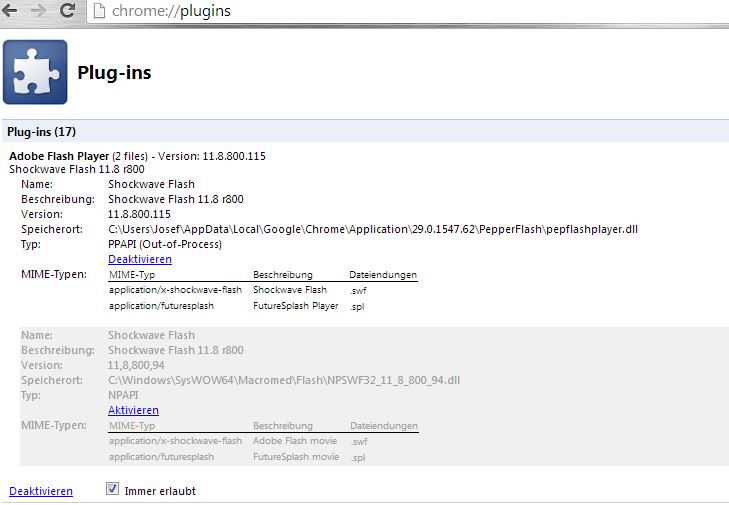Click Aktivieren for the NPAPI Flash plugin
This screenshot has height=505, width=729.
[133, 410]
